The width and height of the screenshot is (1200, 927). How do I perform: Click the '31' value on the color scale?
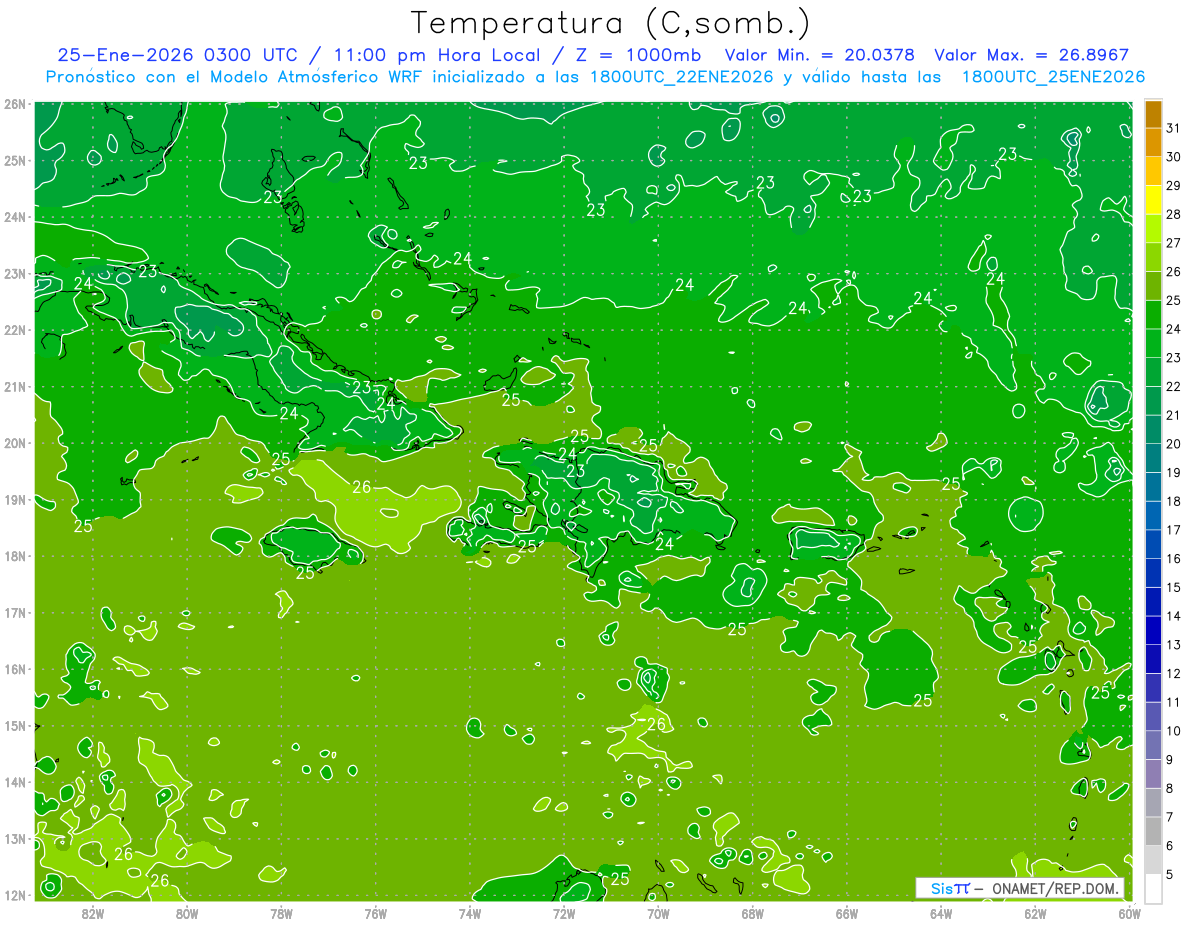pos(1173,128)
